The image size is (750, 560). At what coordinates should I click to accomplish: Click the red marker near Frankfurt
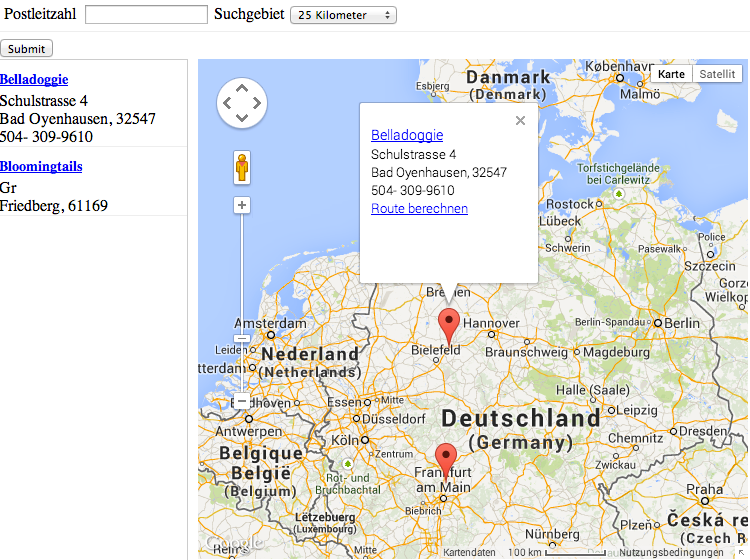tap(446, 460)
